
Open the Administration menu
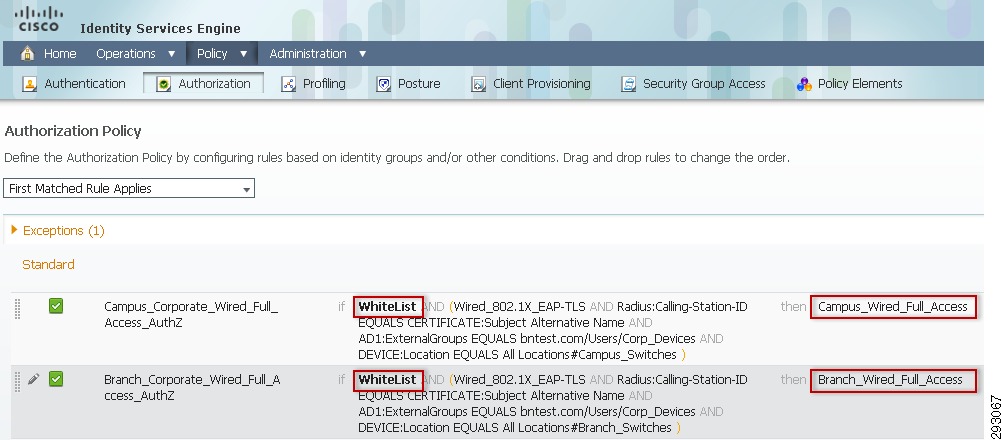coord(308,54)
